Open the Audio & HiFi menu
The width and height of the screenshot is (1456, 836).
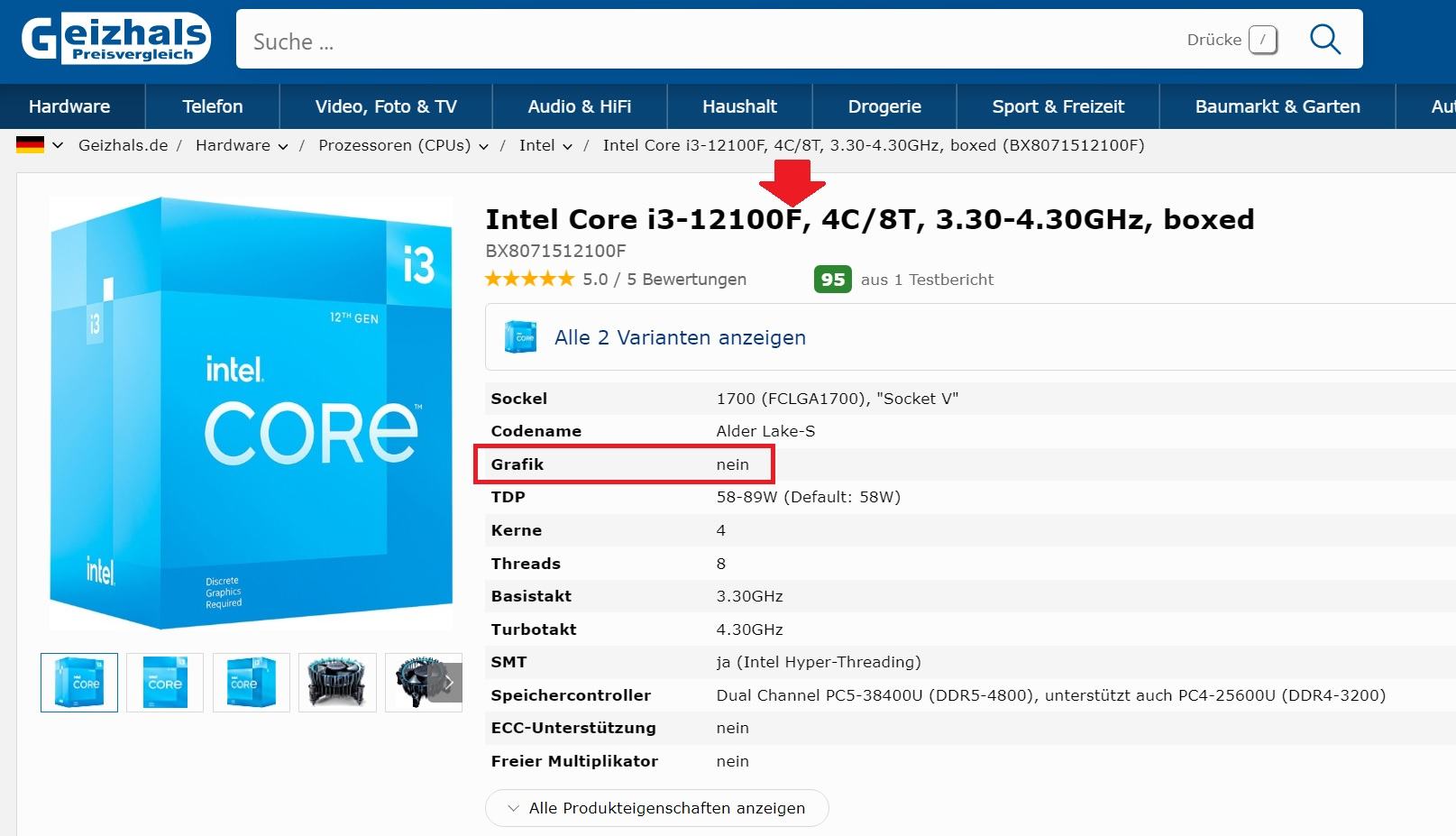click(580, 106)
